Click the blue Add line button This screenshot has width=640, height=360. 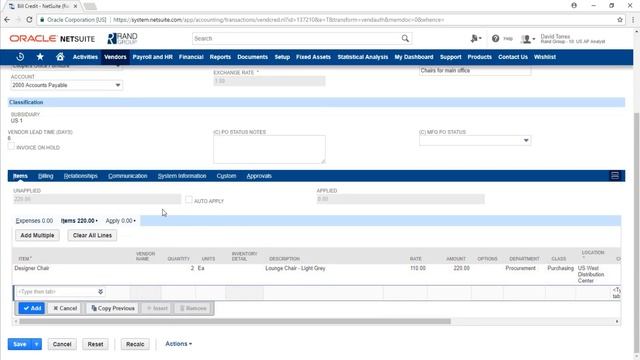click(32, 308)
